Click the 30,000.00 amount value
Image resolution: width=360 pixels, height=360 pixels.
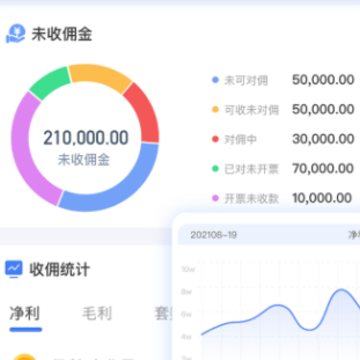pos(323,139)
